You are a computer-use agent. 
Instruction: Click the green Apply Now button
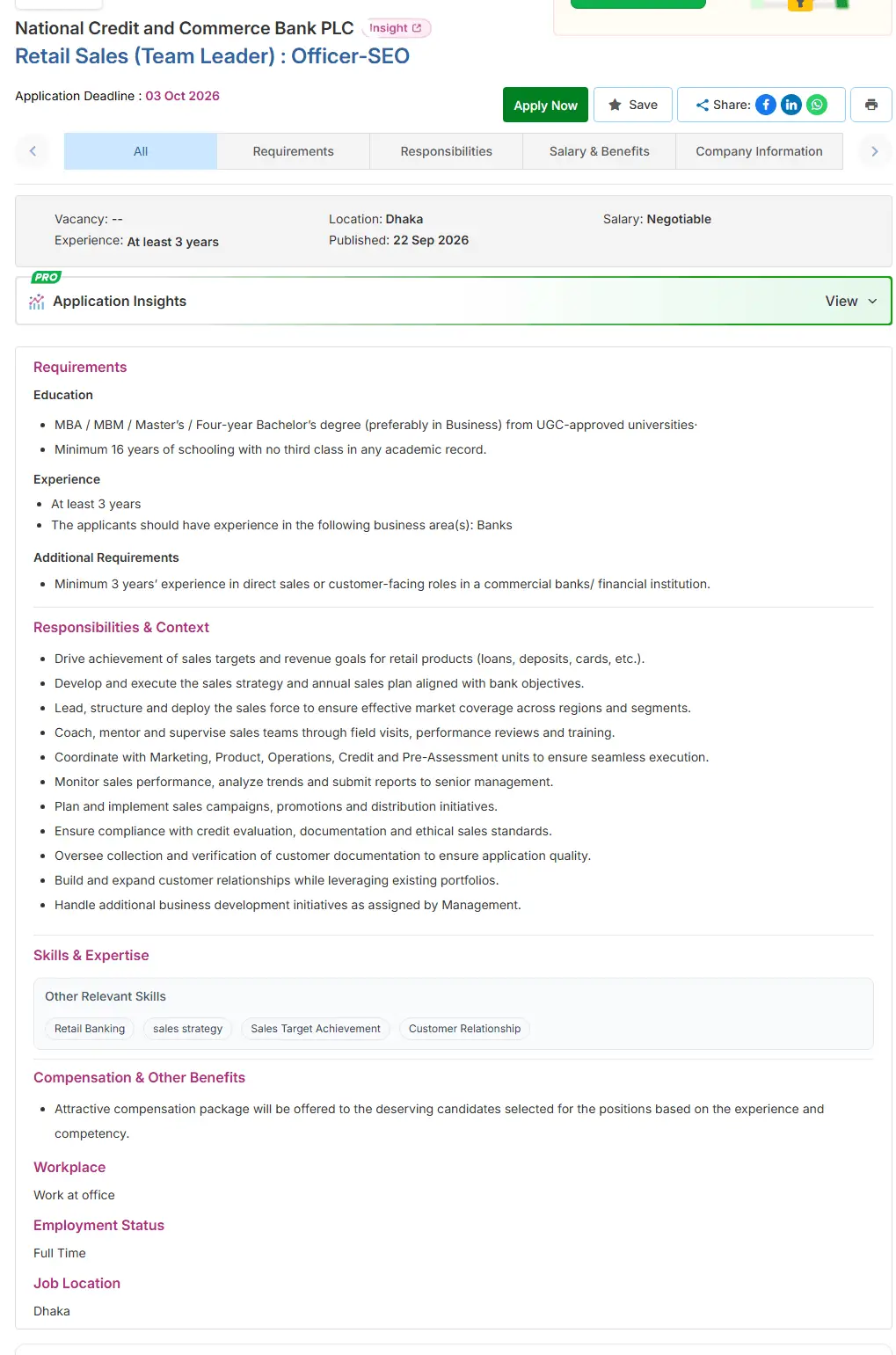click(545, 105)
